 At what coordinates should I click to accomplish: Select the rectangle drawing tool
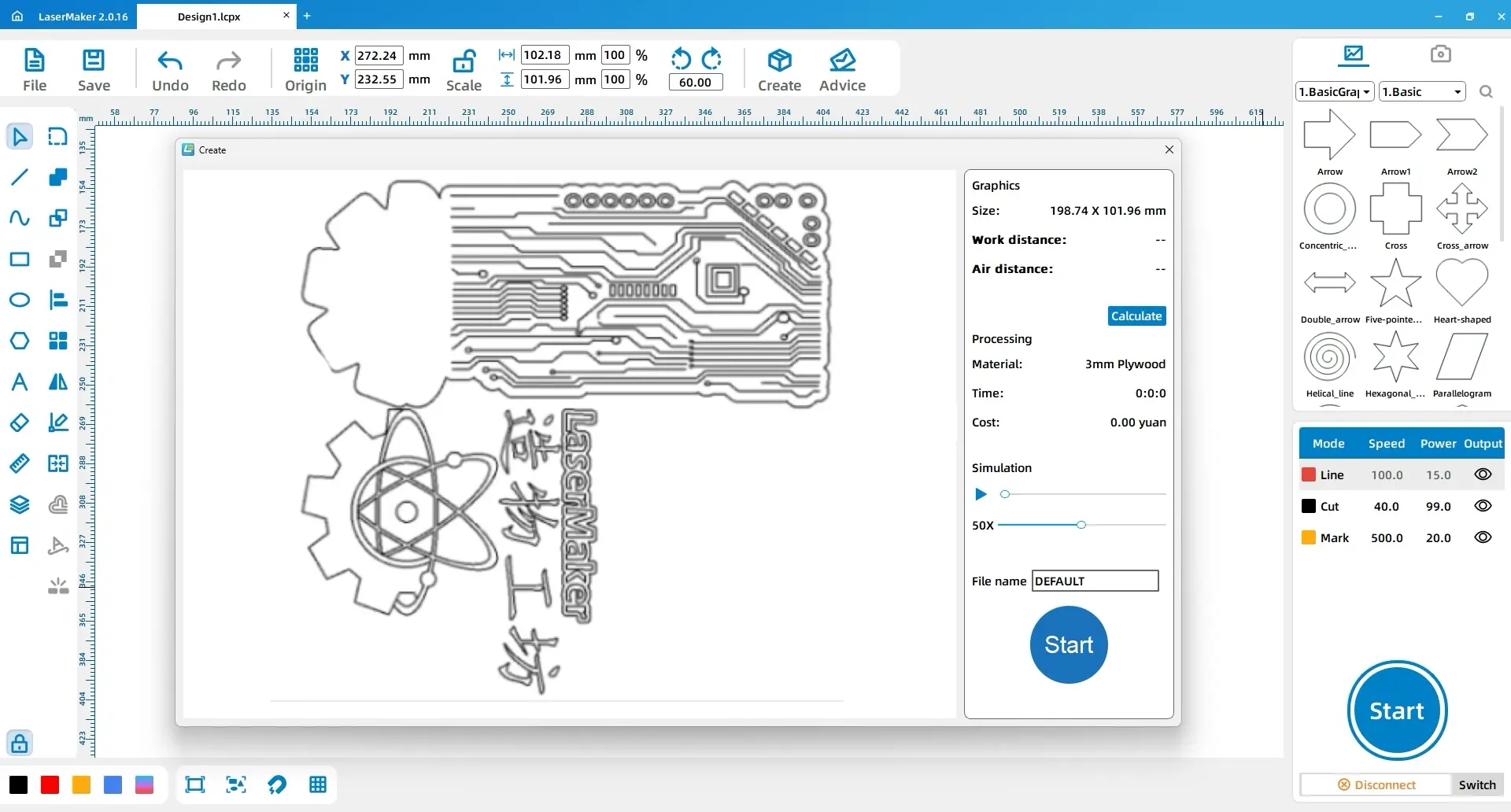point(20,259)
